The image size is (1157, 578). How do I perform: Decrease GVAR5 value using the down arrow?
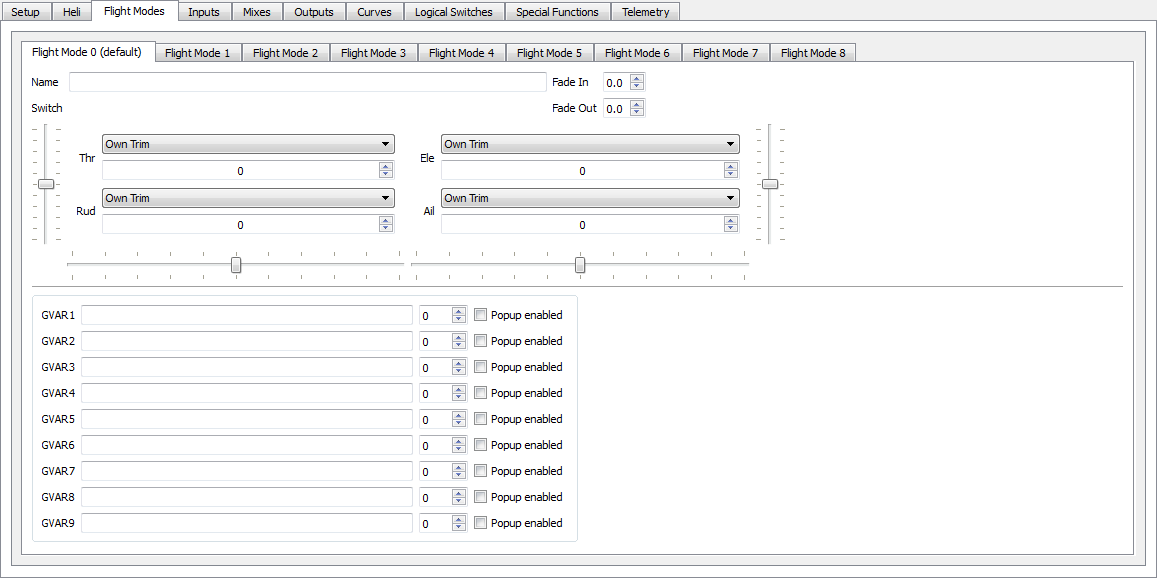(x=459, y=423)
